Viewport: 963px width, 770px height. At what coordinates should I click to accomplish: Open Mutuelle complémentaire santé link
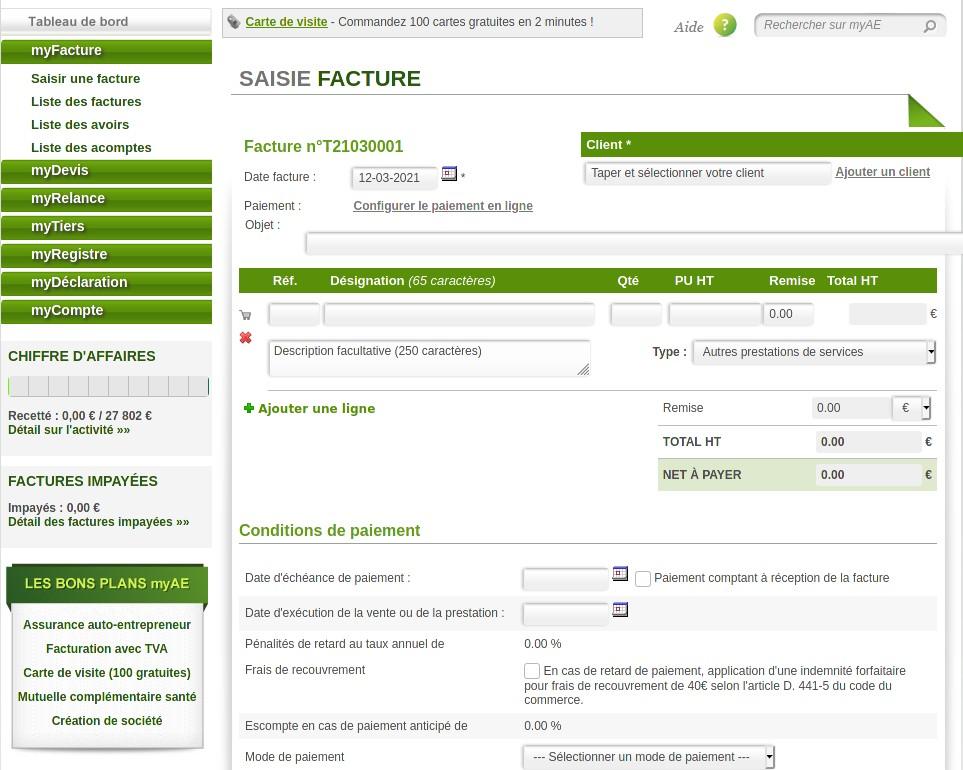pyautogui.click(x=107, y=696)
